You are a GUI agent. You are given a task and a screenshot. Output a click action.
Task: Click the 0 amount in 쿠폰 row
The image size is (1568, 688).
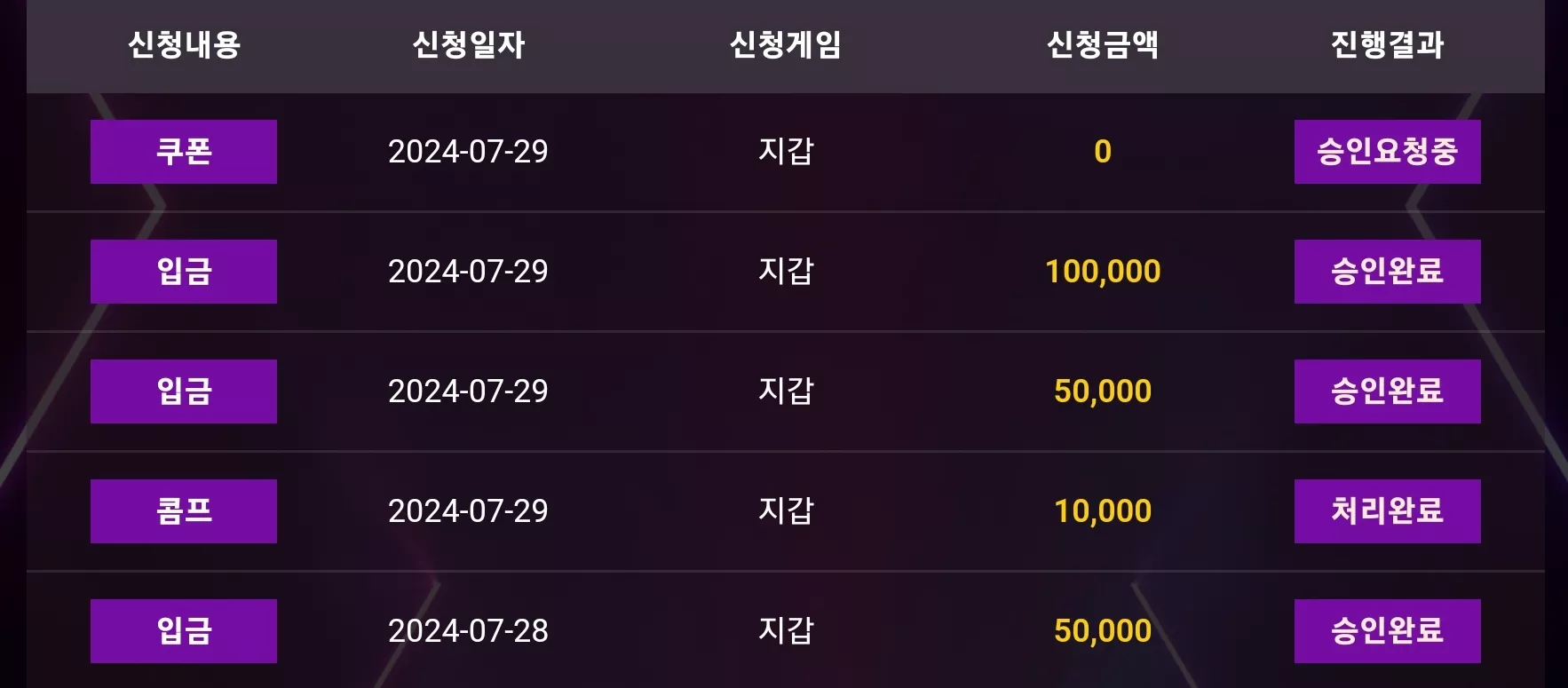[1103, 152]
